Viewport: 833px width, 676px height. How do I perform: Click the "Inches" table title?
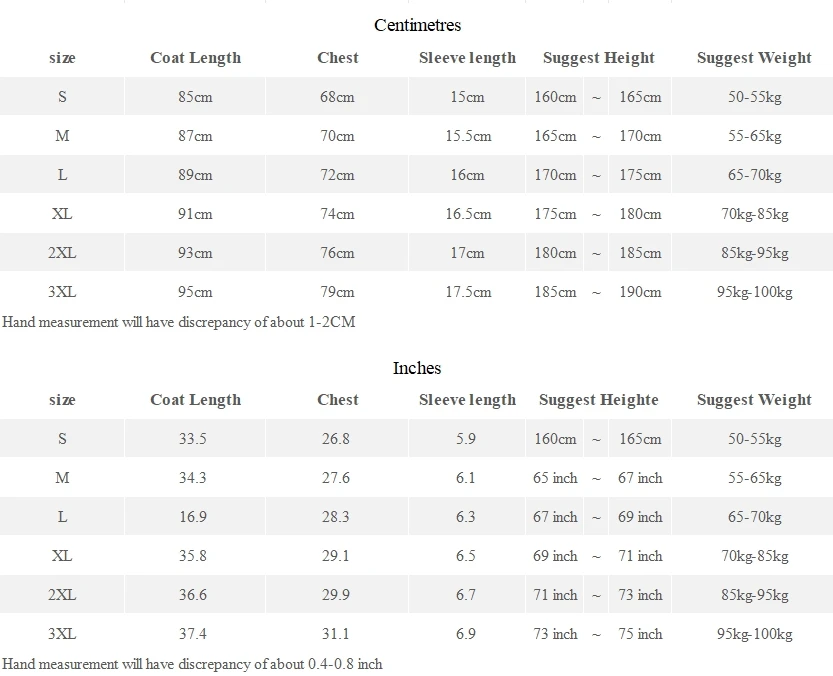[417, 368]
